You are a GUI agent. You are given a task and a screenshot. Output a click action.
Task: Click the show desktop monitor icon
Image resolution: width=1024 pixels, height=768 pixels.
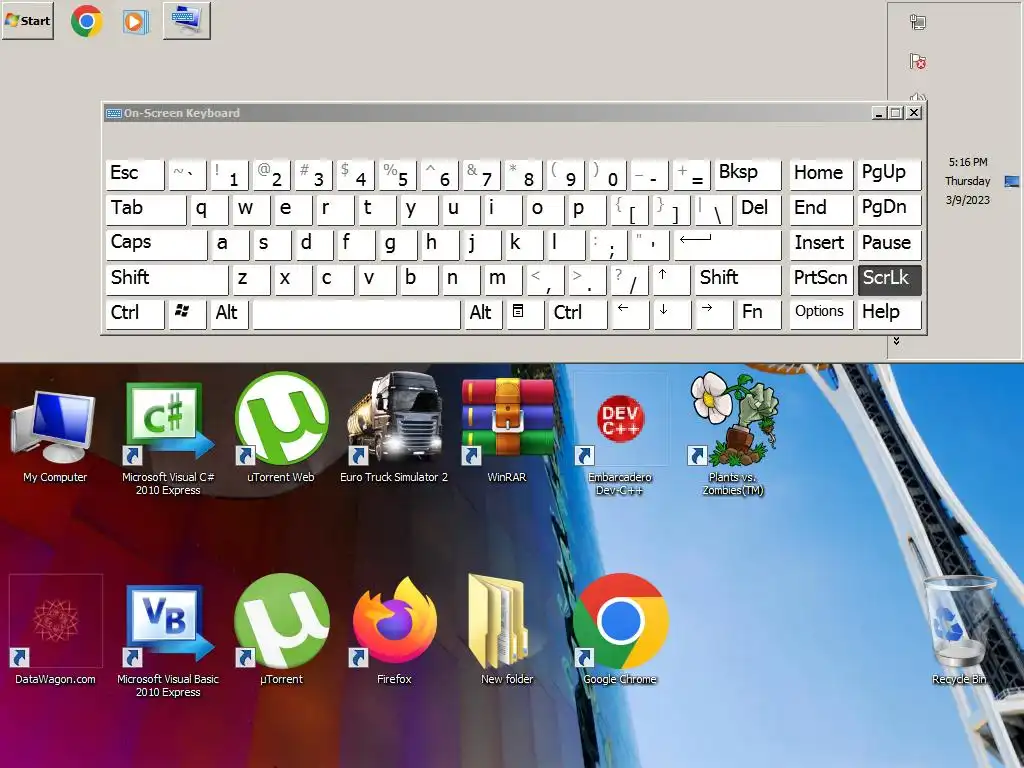(x=1012, y=181)
